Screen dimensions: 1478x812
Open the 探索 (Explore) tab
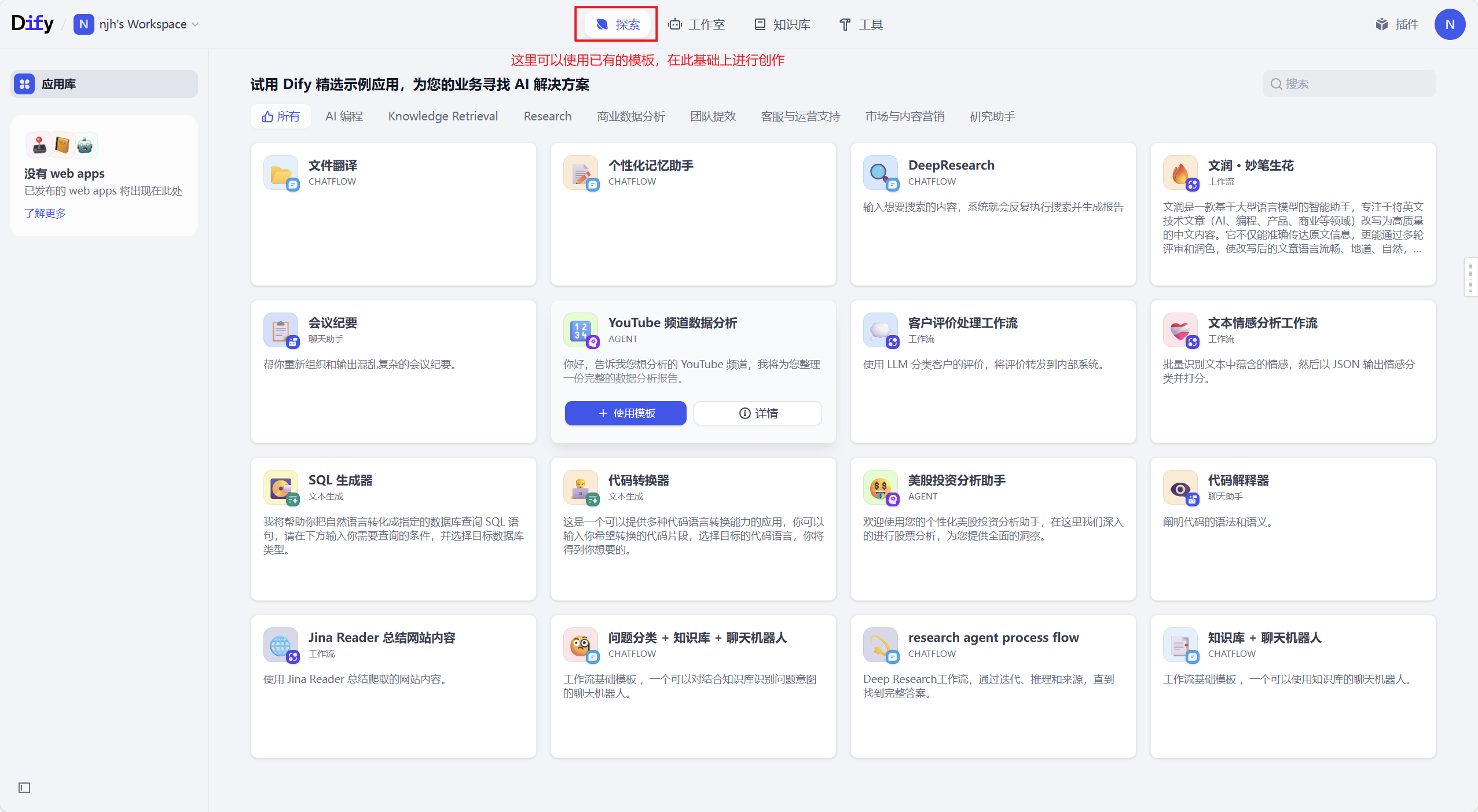[x=618, y=24]
